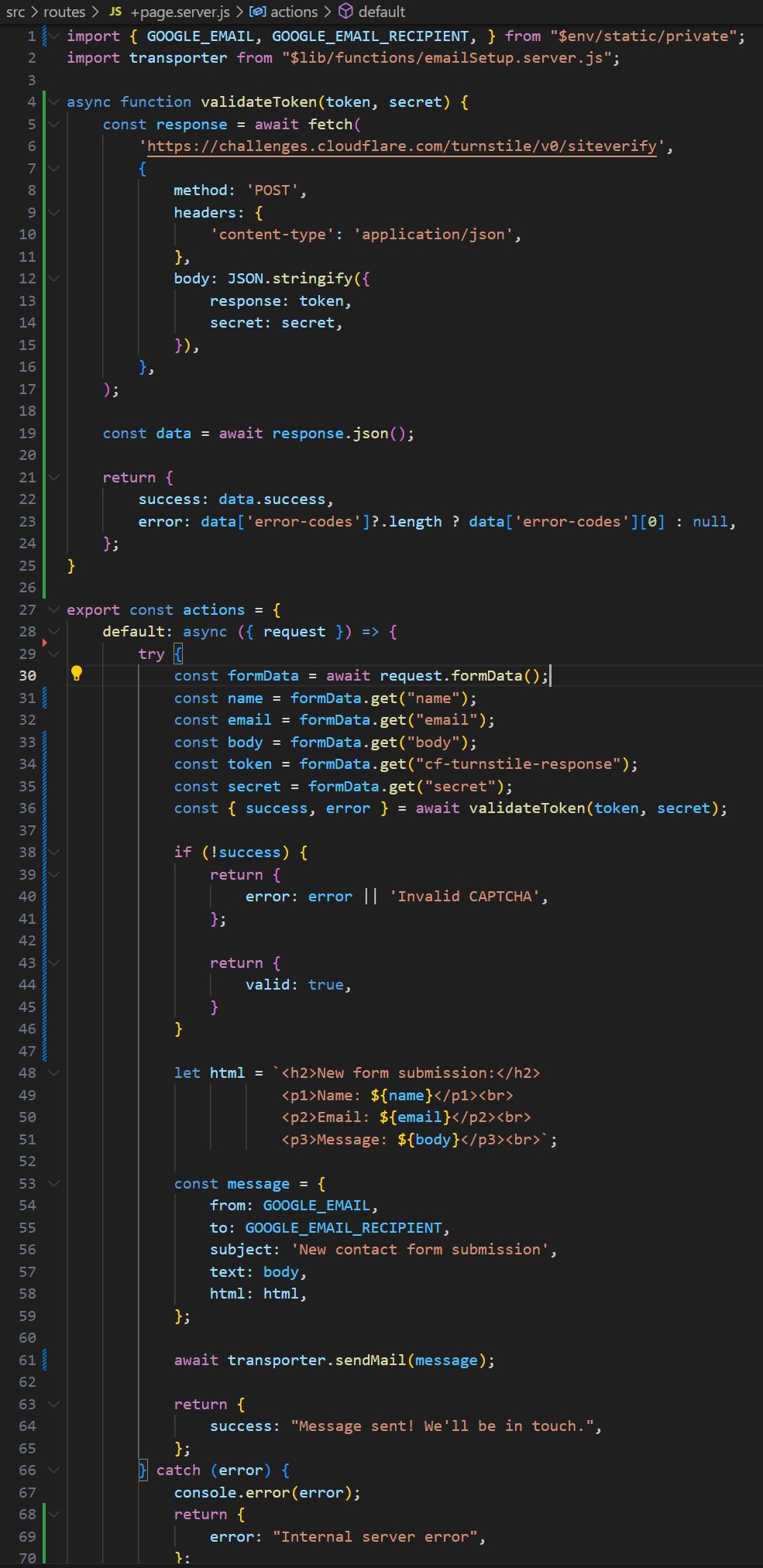Fold the return valid object at line 43
This screenshot has height=1568, width=763.
click(x=53, y=962)
